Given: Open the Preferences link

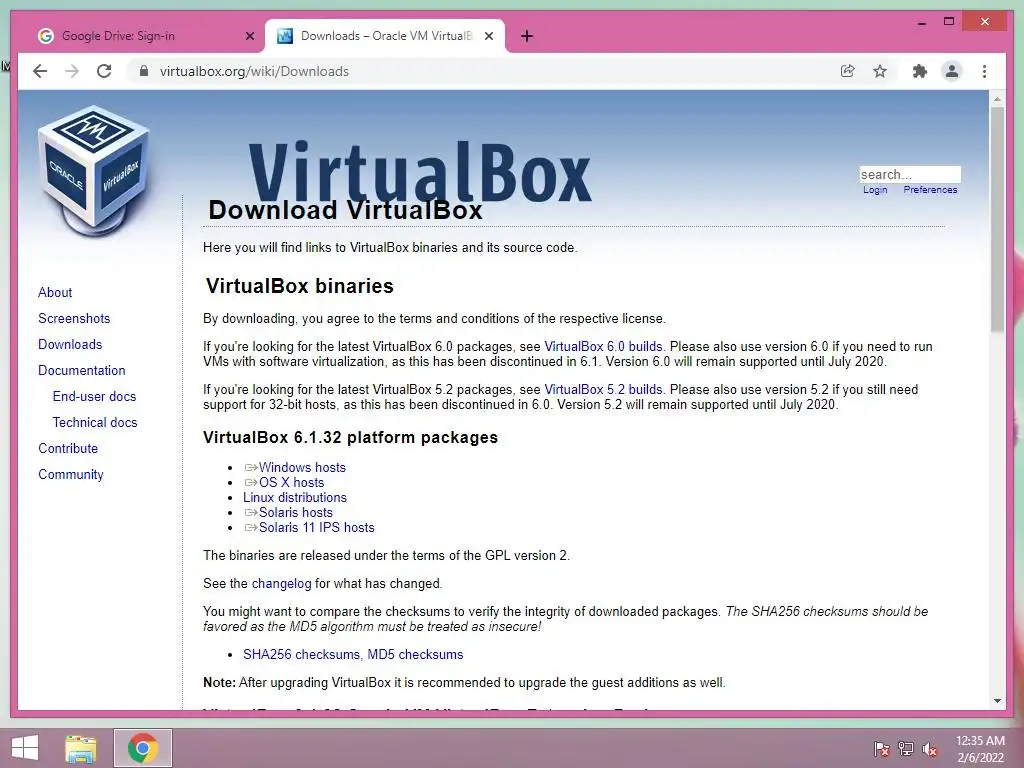Looking at the screenshot, I should 930,190.
